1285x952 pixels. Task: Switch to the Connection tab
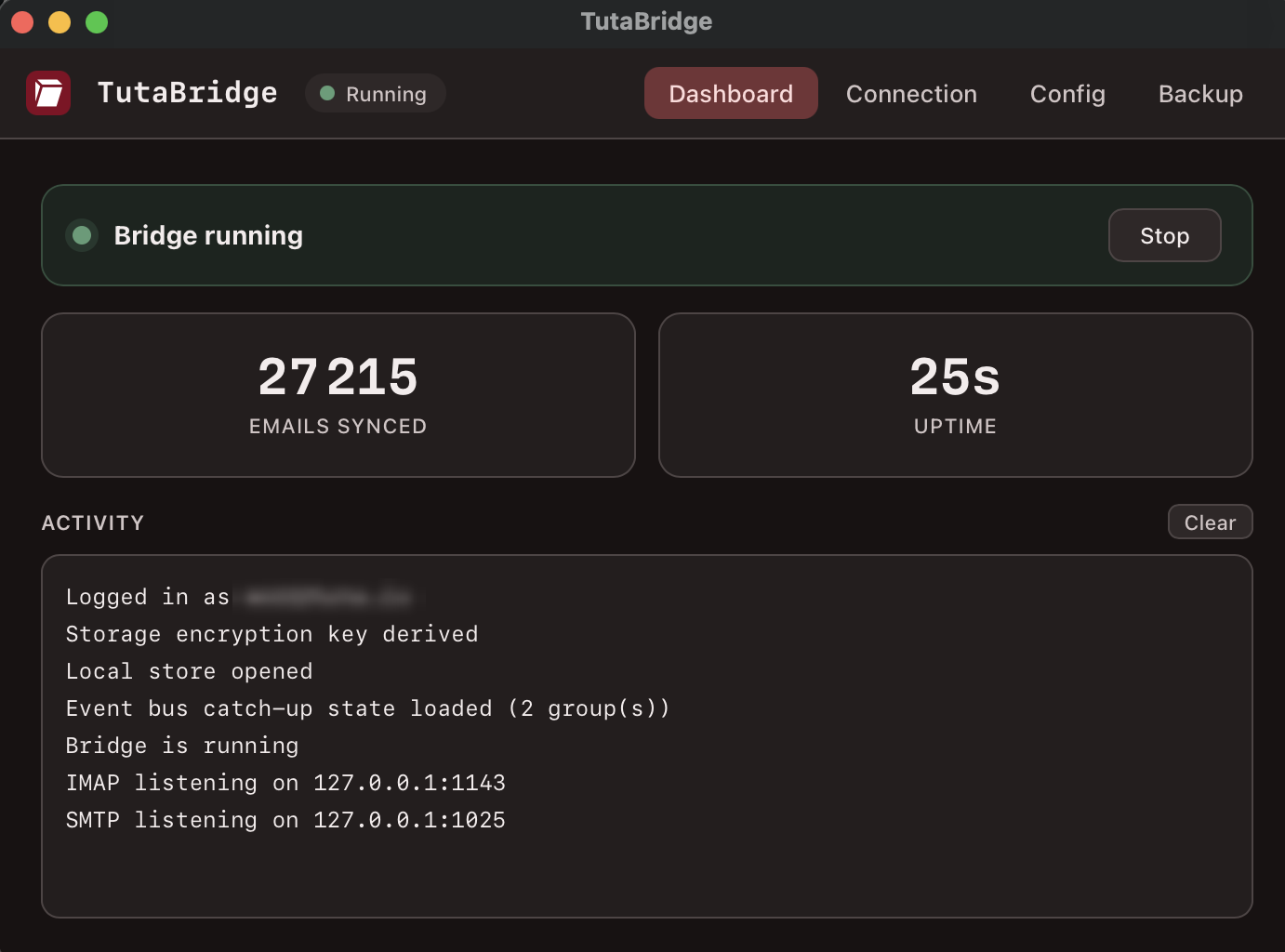tap(911, 93)
